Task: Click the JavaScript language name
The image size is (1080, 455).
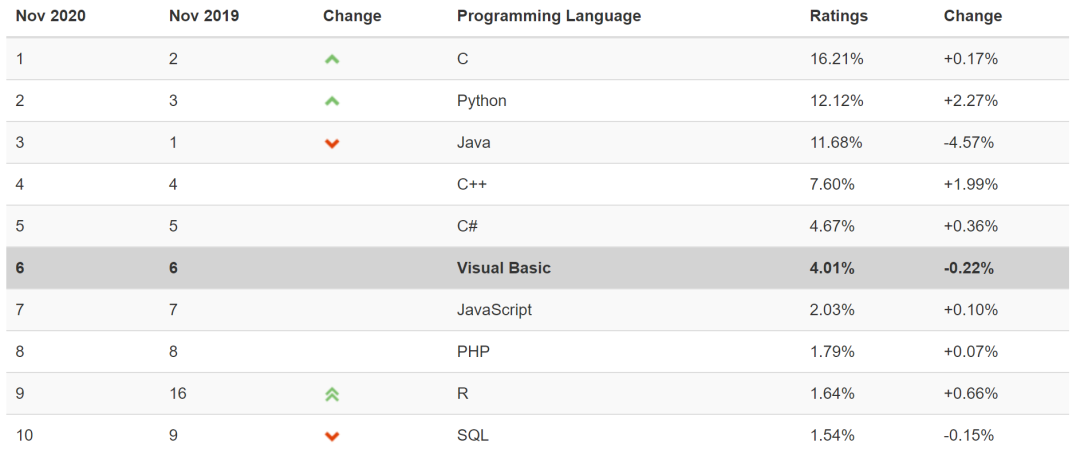Action: 495,310
